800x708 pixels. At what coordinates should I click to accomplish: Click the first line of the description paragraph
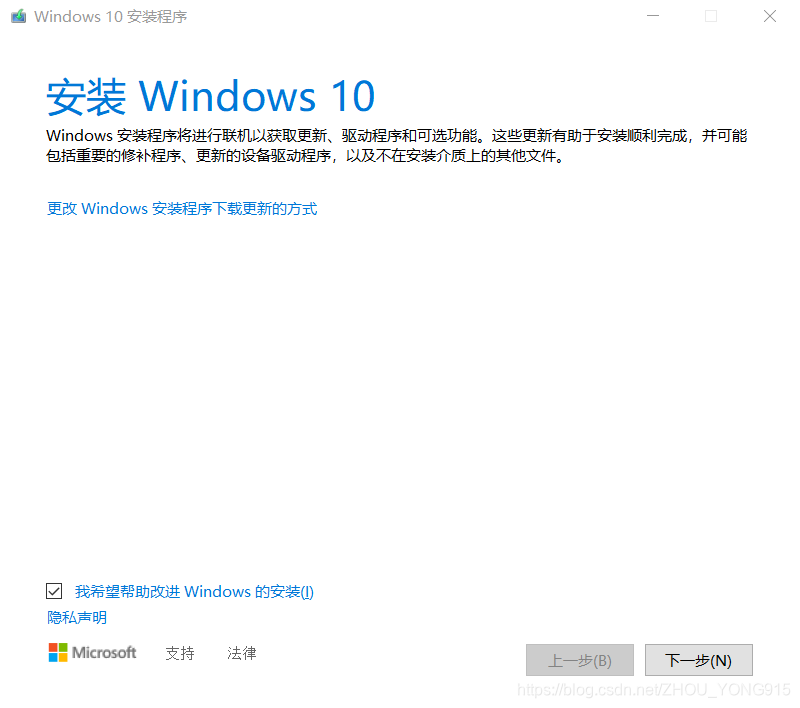coord(396,136)
